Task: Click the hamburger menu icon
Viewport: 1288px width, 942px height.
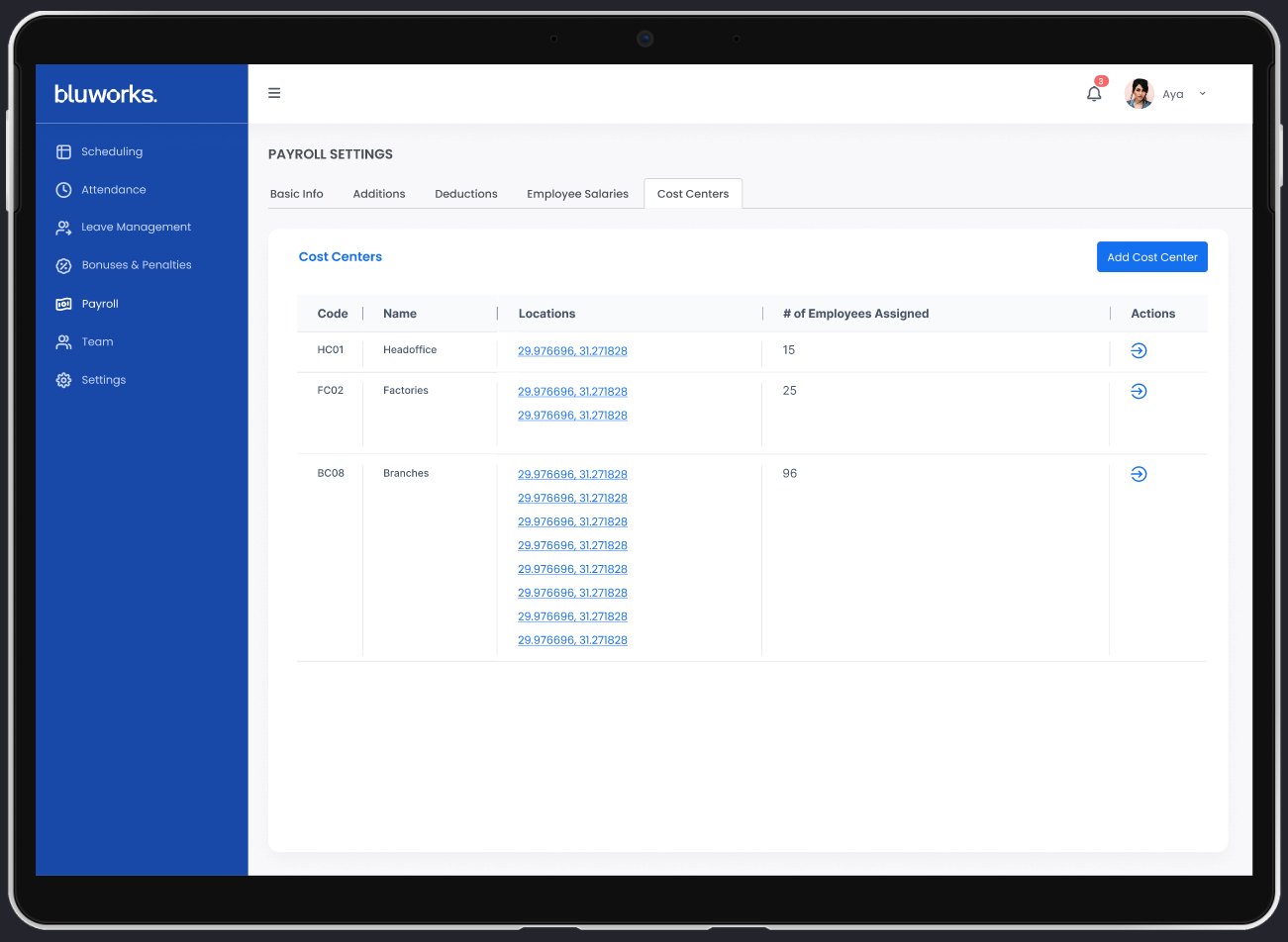Action: click(274, 93)
